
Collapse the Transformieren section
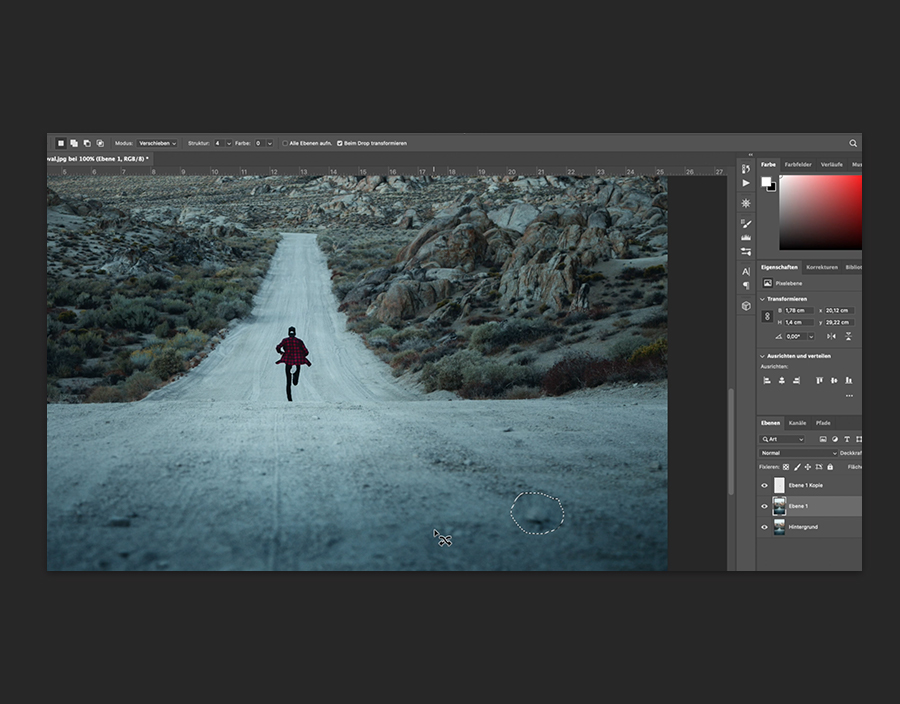pos(763,298)
